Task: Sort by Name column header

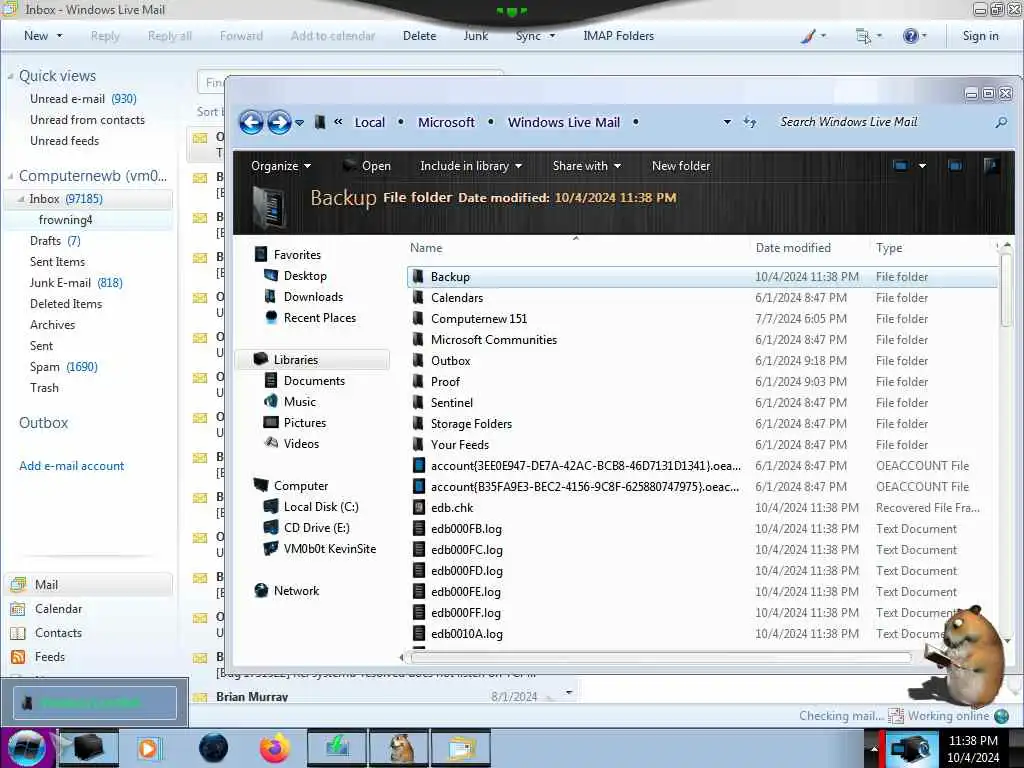Action: coord(426,248)
